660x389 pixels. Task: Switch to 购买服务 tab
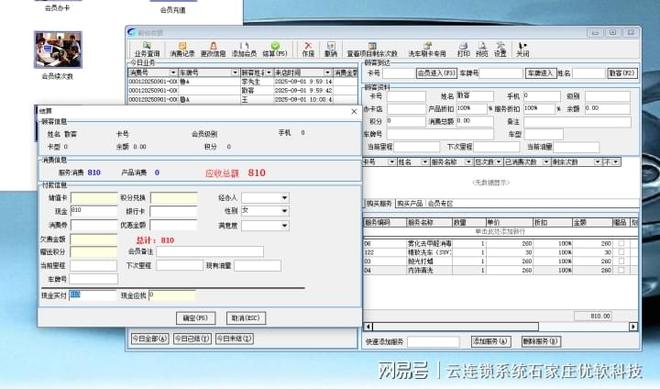(379, 203)
